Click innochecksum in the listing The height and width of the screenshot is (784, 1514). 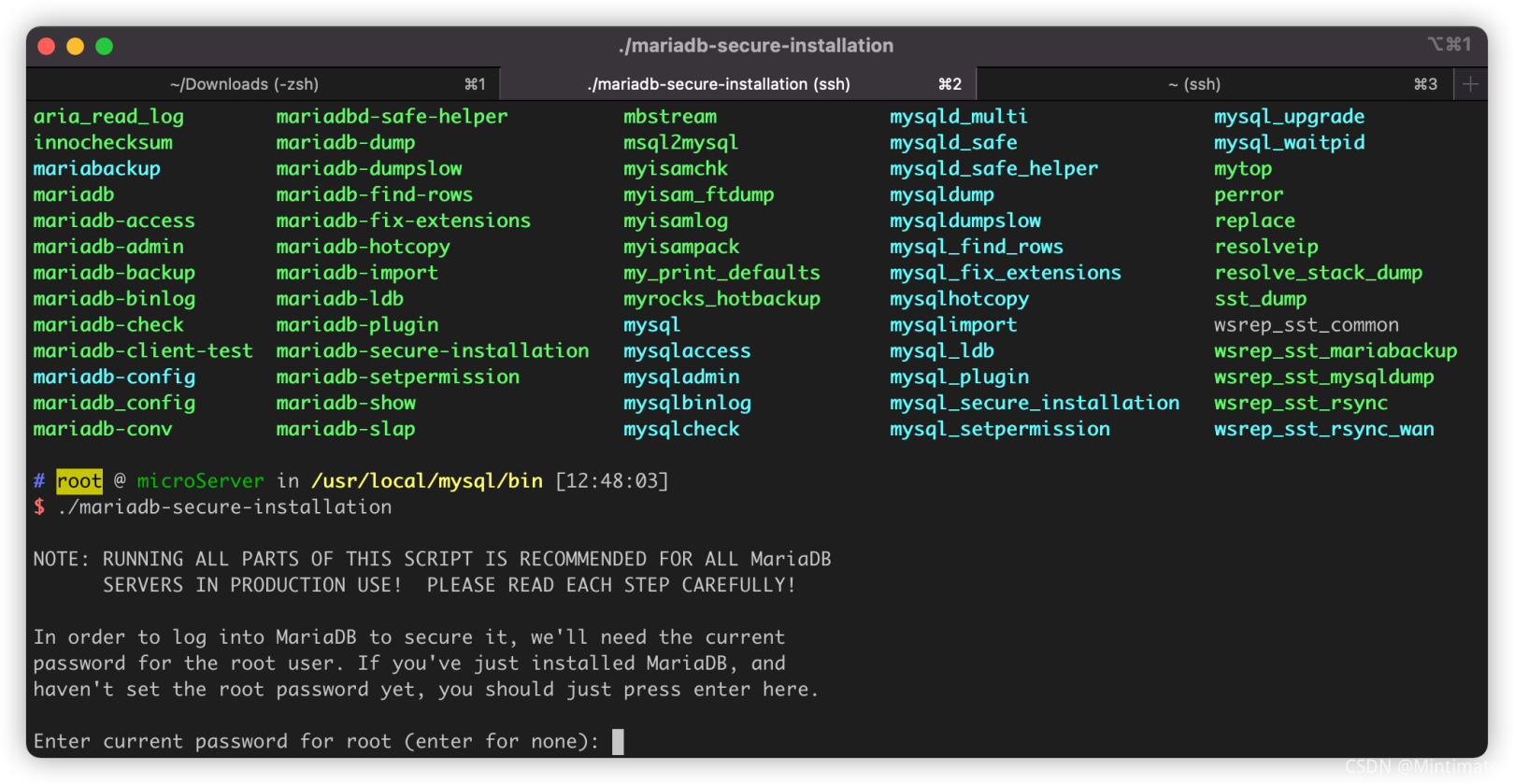[x=103, y=143]
